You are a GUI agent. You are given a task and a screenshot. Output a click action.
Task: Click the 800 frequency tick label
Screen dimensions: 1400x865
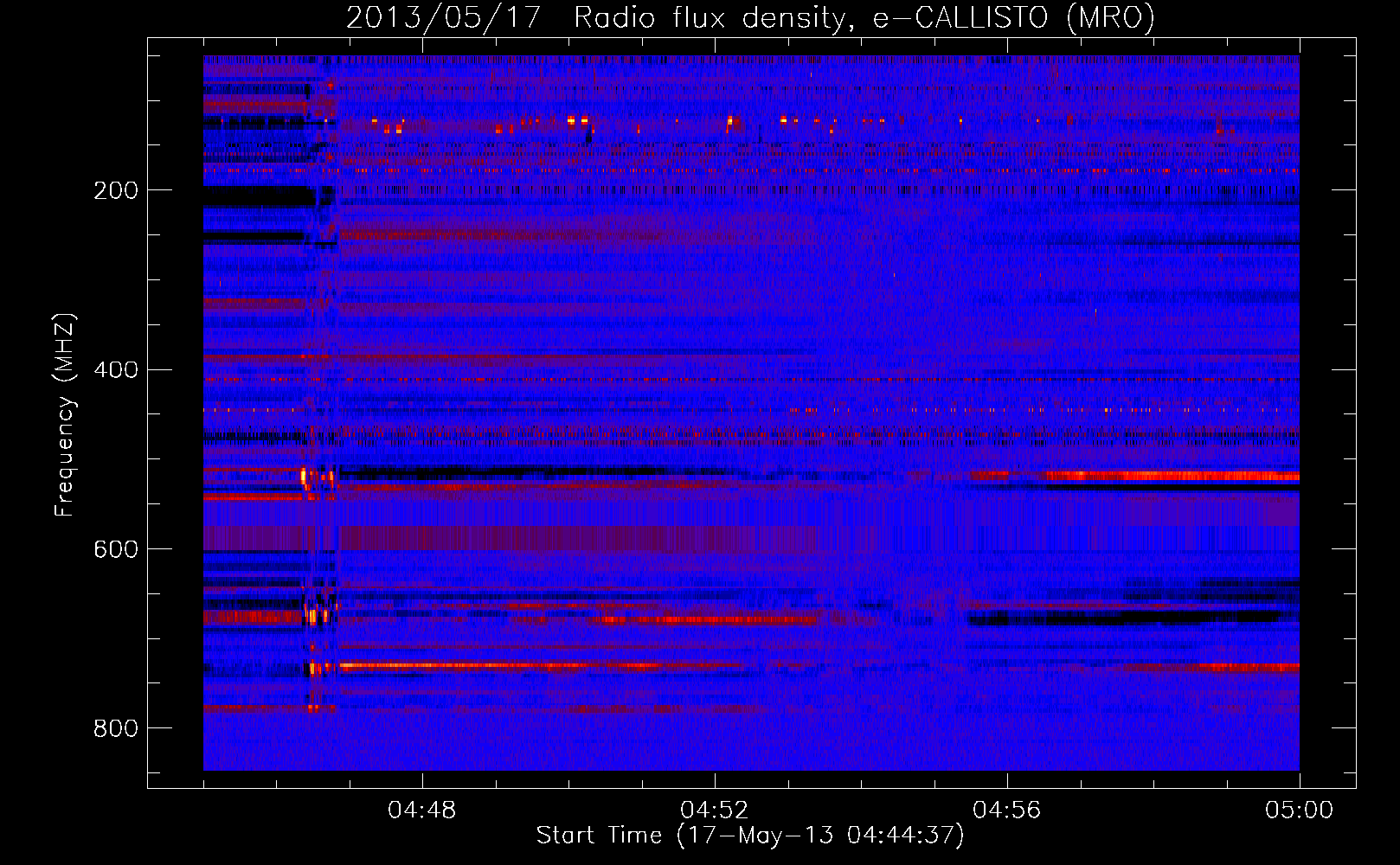pyautogui.click(x=116, y=728)
